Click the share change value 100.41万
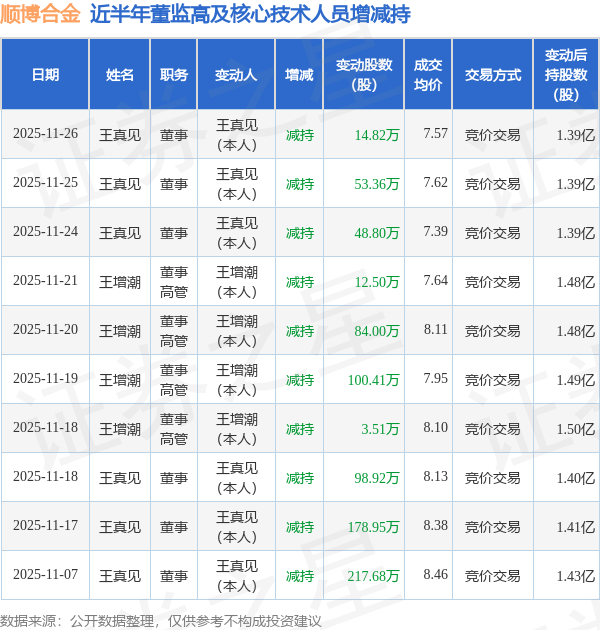600x630 pixels. [x=374, y=380]
